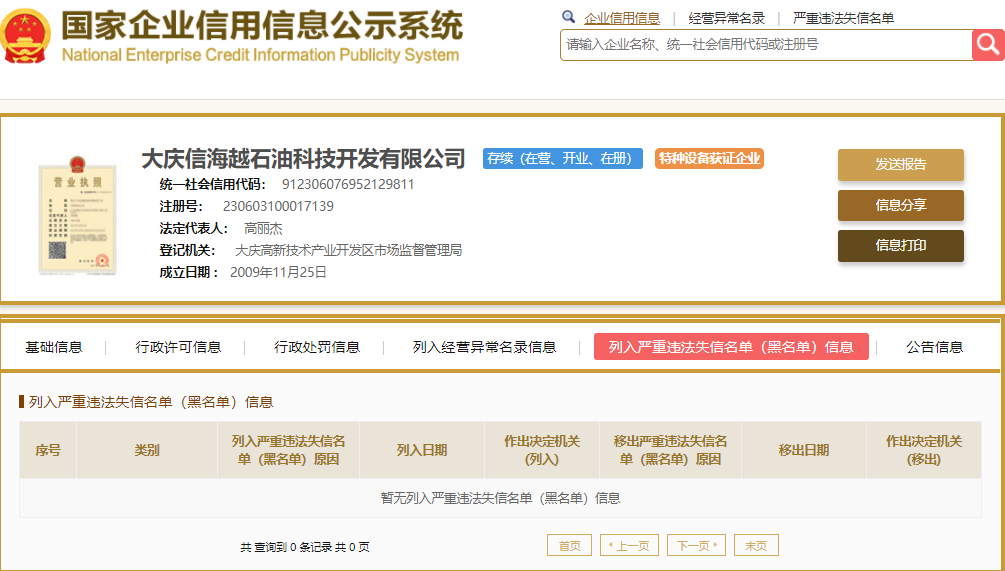The height and width of the screenshot is (571, 1005).
Task: Click legal representative name 高丽杰
Action: [263, 229]
